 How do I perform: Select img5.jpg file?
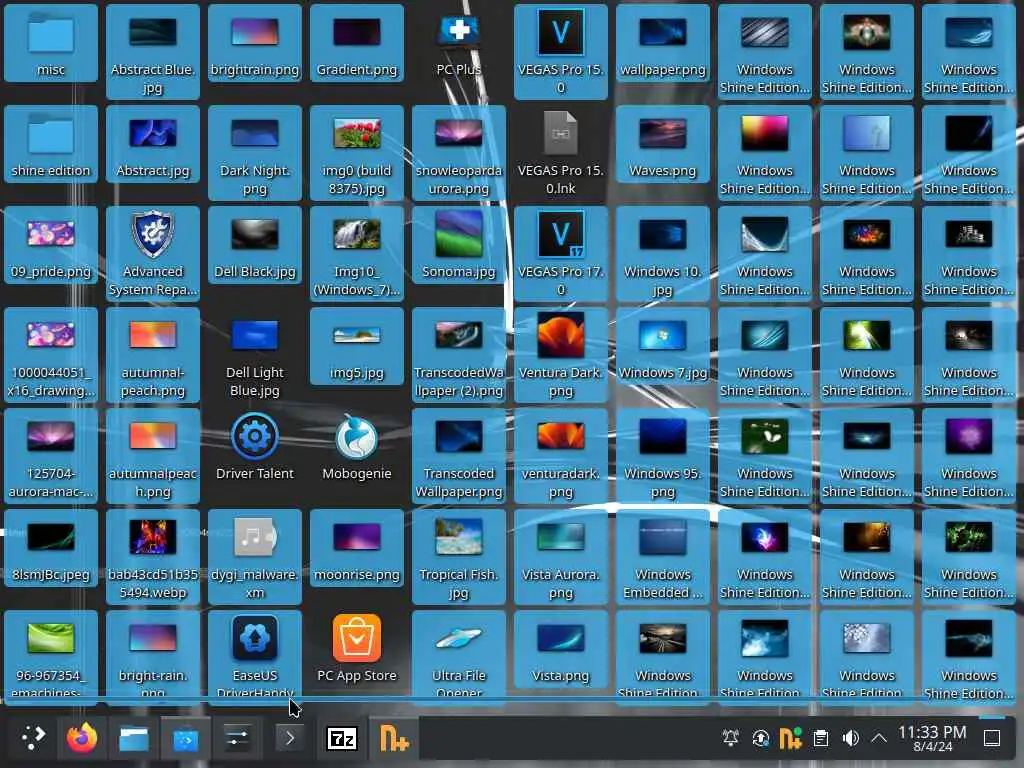[x=357, y=346]
